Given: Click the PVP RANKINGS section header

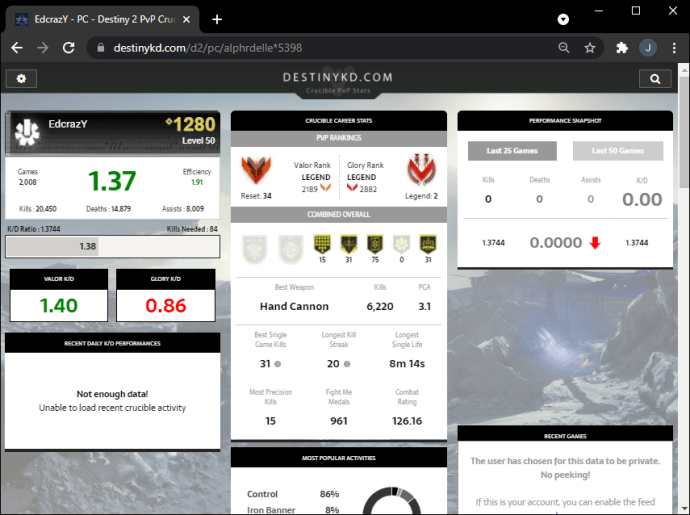Looking at the screenshot, I should click(339, 138).
